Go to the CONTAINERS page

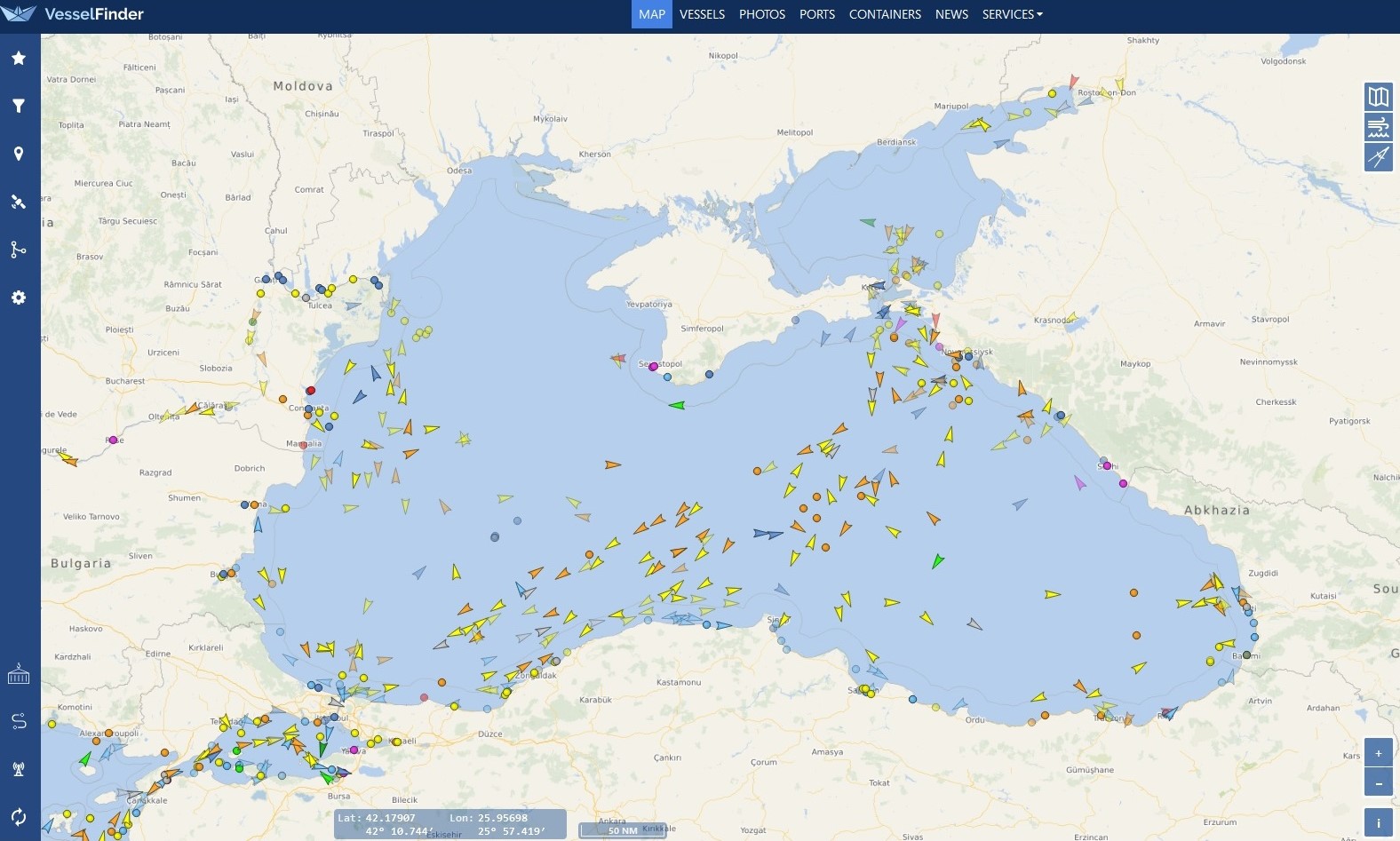(x=885, y=14)
